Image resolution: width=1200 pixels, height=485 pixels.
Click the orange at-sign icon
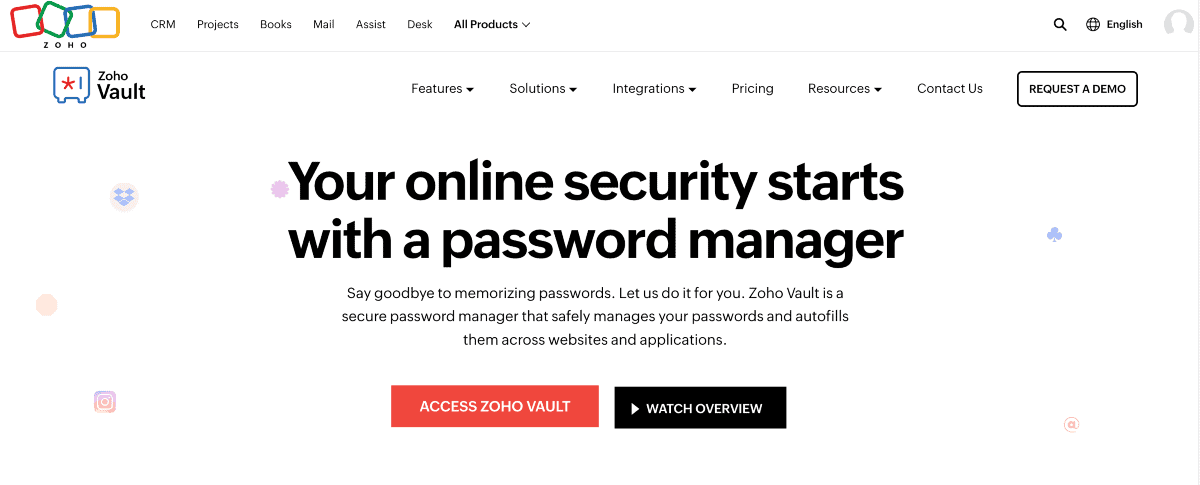point(1072,425)
